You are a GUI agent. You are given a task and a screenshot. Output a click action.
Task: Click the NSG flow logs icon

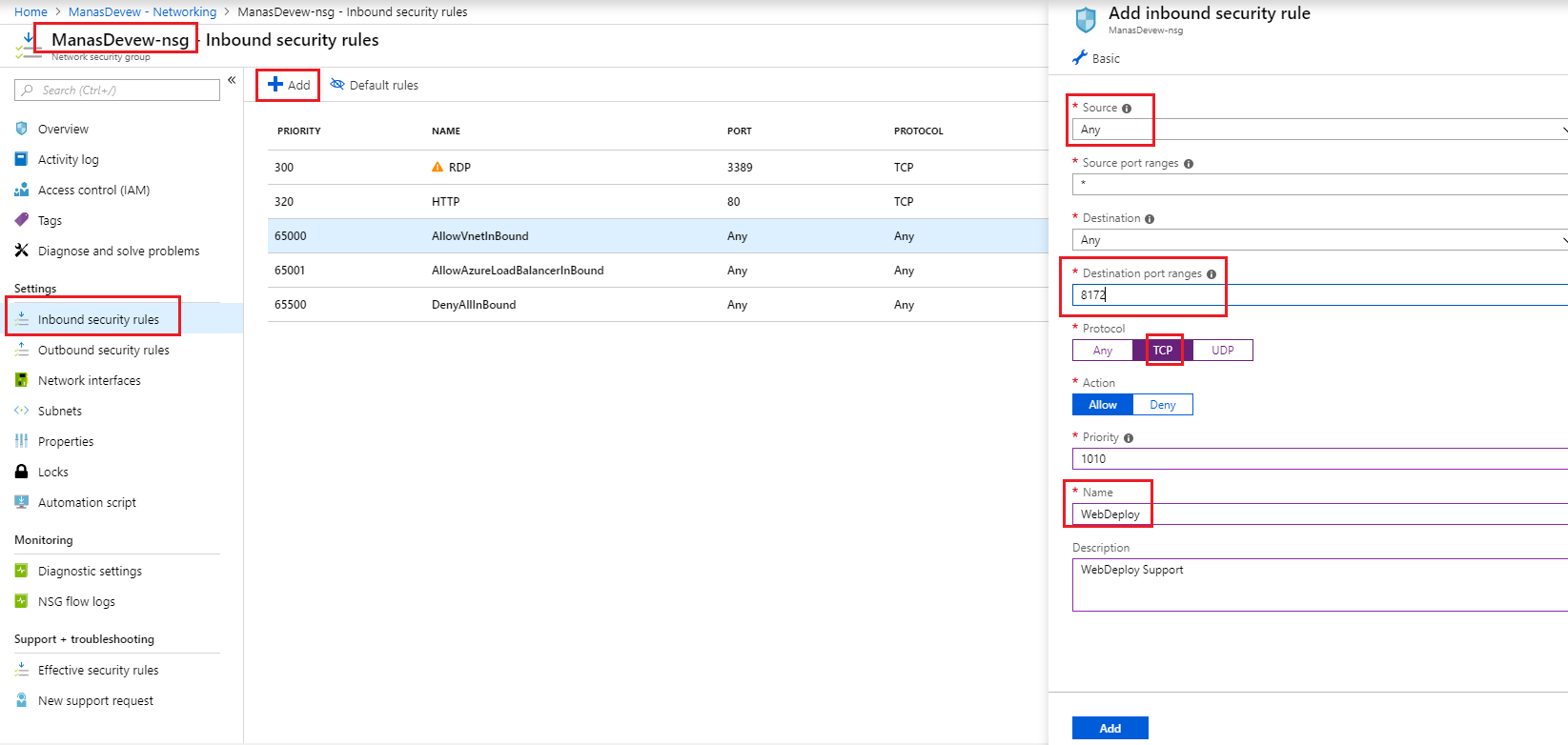tap(21, 601)
